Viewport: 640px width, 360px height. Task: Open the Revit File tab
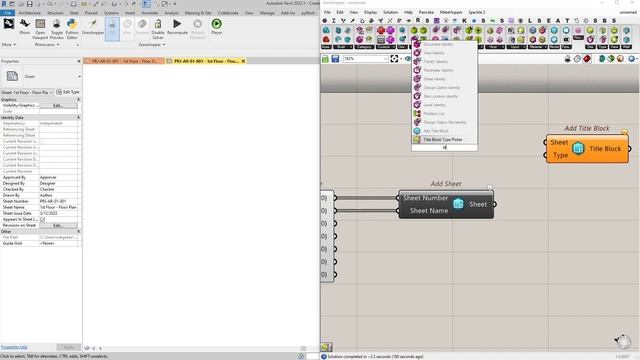click(x=8, y=13)
